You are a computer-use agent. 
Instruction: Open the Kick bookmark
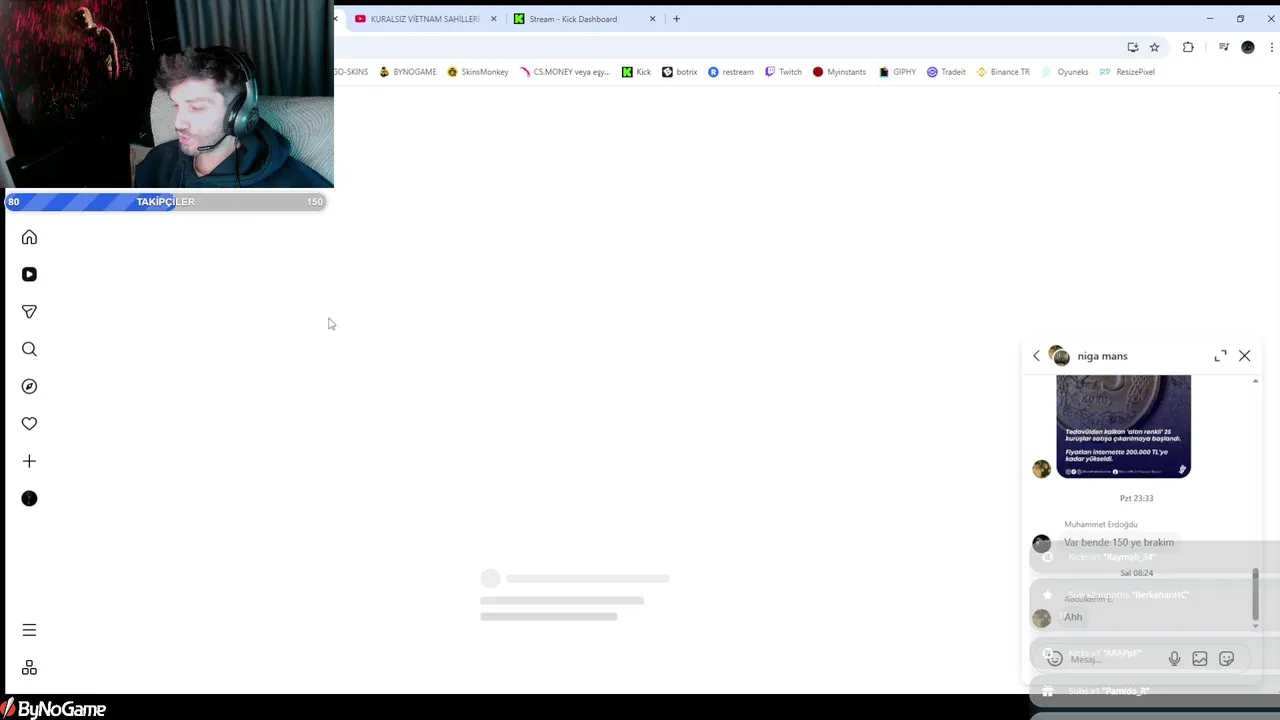tap(636, 72)
